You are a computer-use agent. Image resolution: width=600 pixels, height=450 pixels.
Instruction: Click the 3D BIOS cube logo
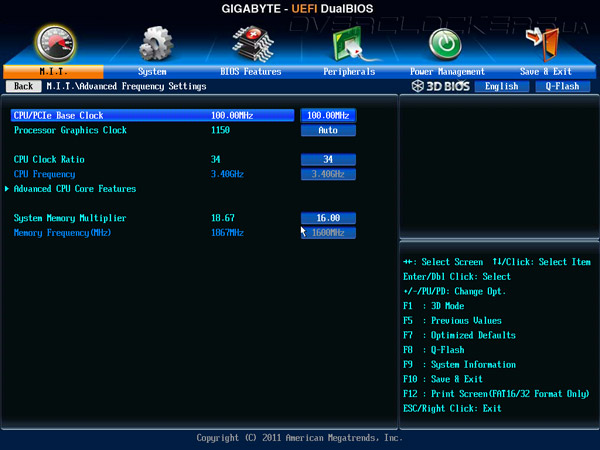[417, 86]
